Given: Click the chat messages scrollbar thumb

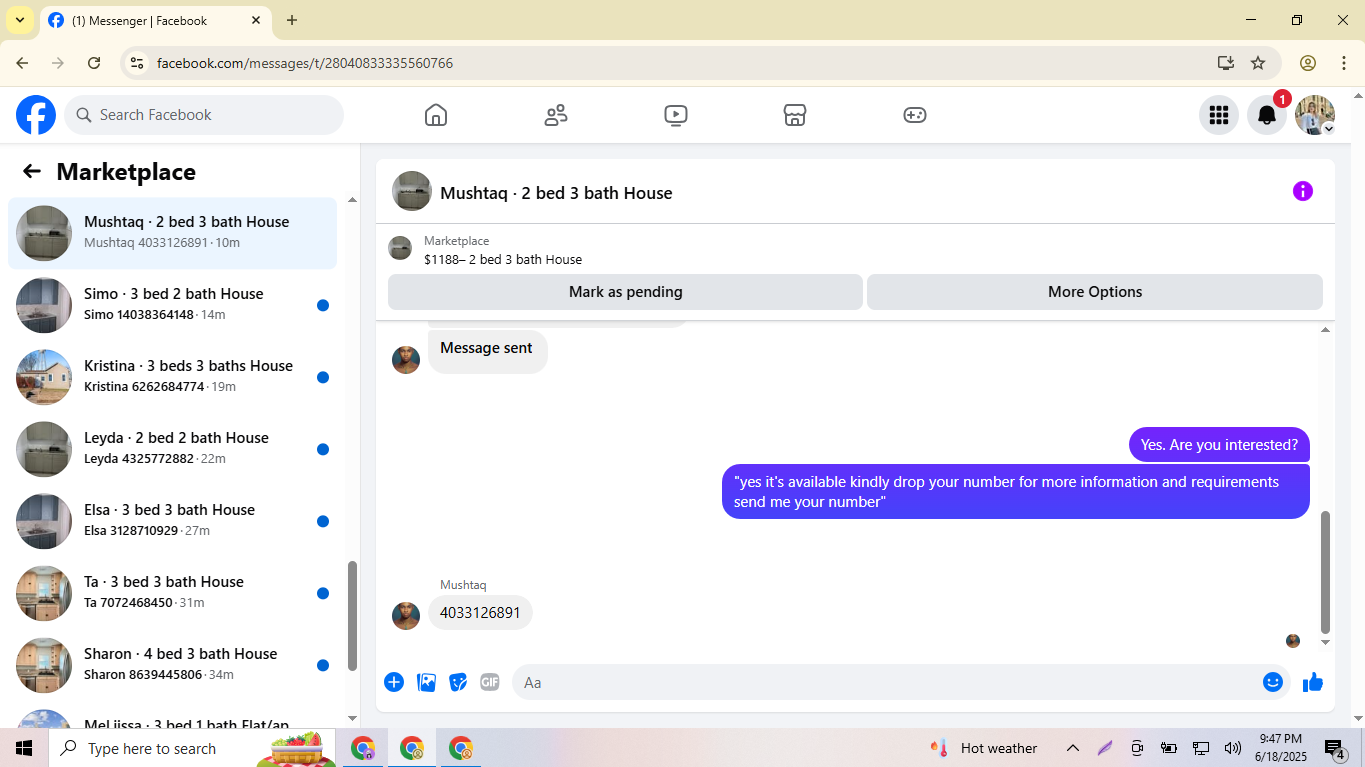Looking at the screenshot, I should [1326, 572].
